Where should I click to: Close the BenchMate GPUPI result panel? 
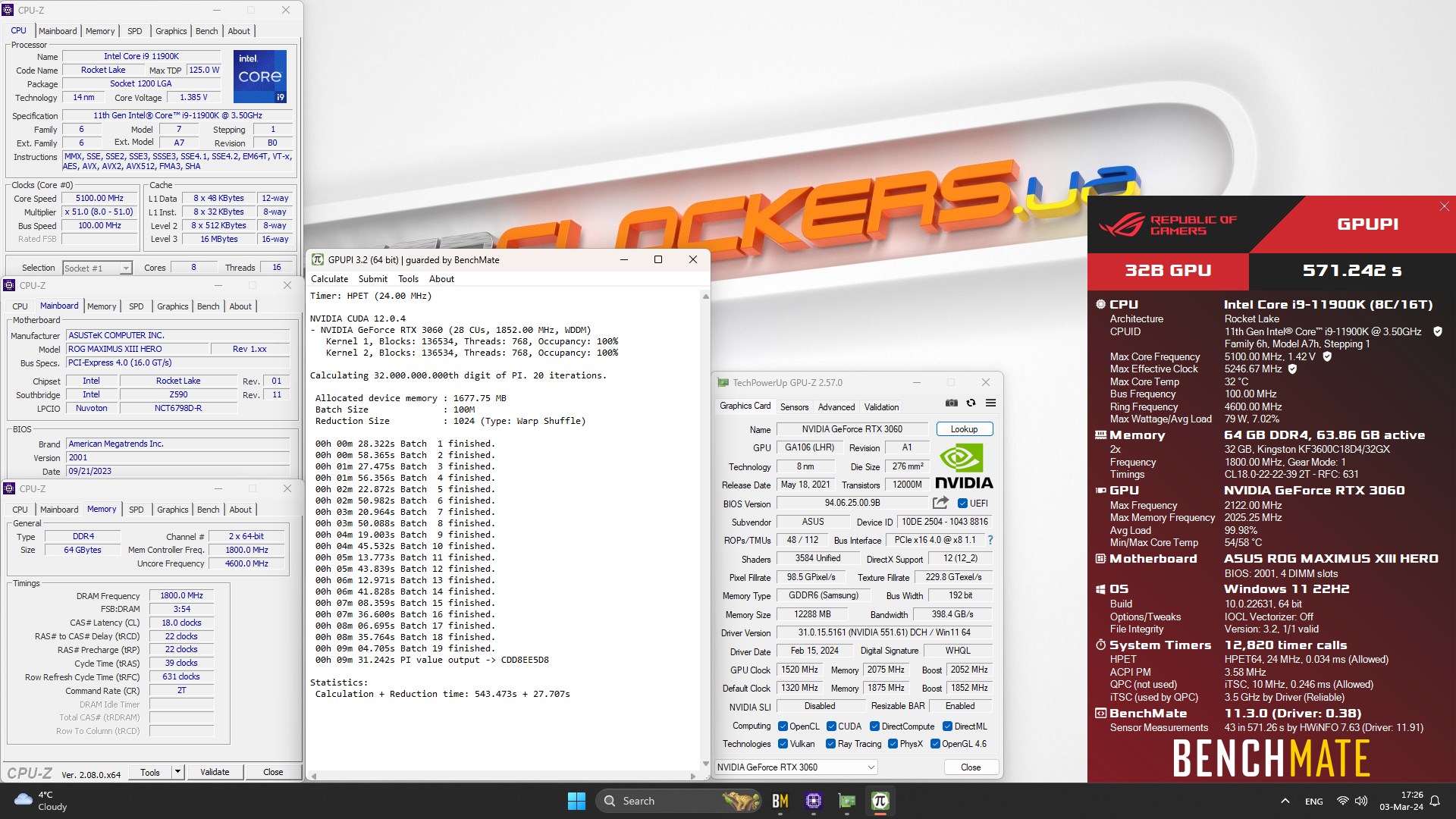[x=1444, y=206]
